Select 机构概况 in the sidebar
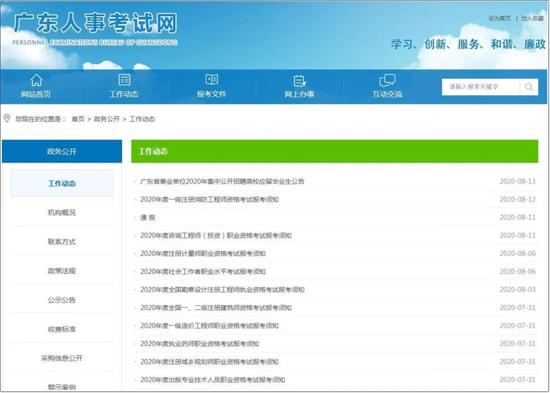550x393 pixels. click(62, 213)
